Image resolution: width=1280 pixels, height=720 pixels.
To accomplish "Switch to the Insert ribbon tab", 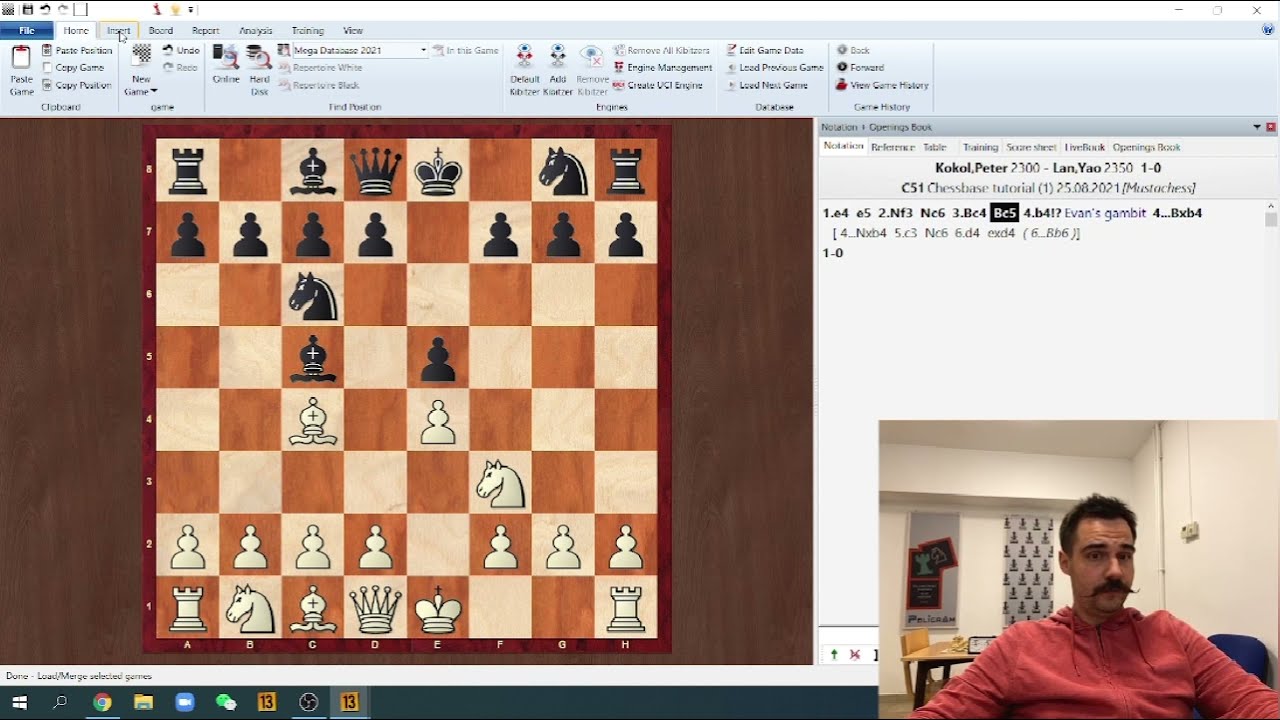I will (119, 31).
